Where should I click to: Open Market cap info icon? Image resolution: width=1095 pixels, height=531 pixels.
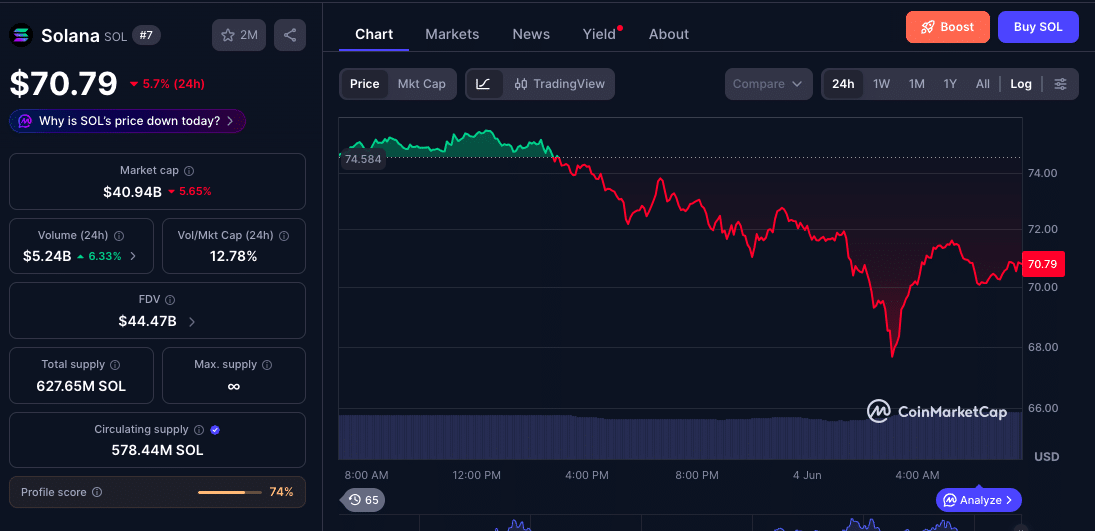[x=189, y=170]
